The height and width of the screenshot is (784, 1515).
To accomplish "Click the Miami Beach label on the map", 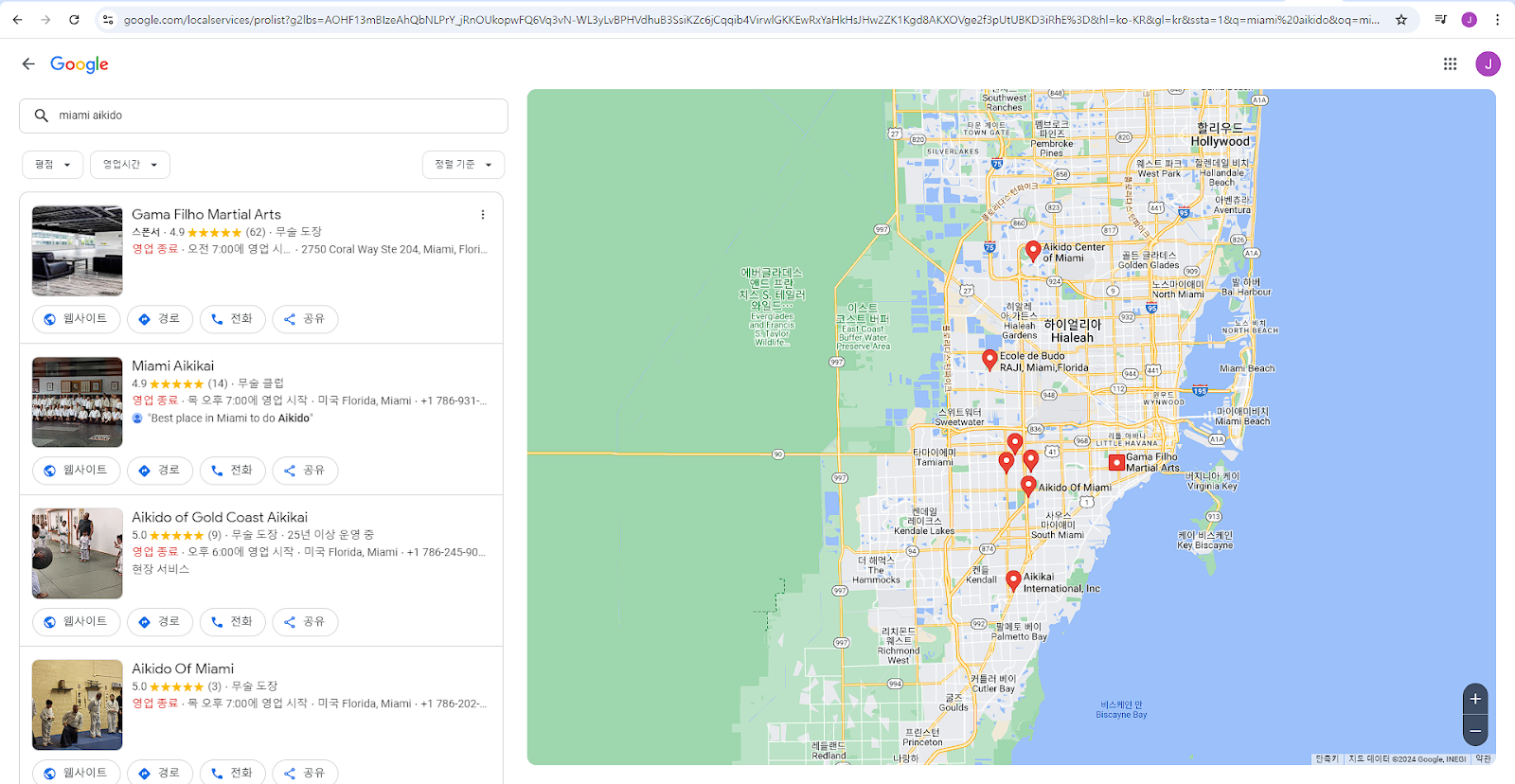I will (1247, 368).
